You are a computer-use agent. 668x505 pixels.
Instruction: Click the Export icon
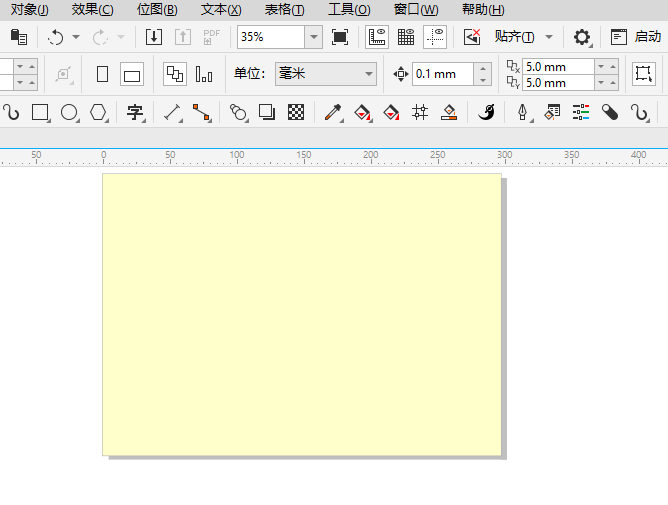[x=183, y=37]
